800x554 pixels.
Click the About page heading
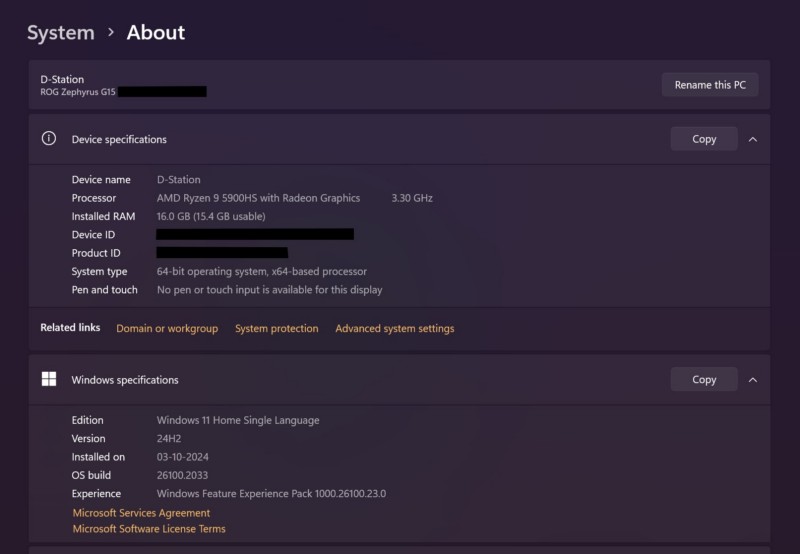[155, 33]
